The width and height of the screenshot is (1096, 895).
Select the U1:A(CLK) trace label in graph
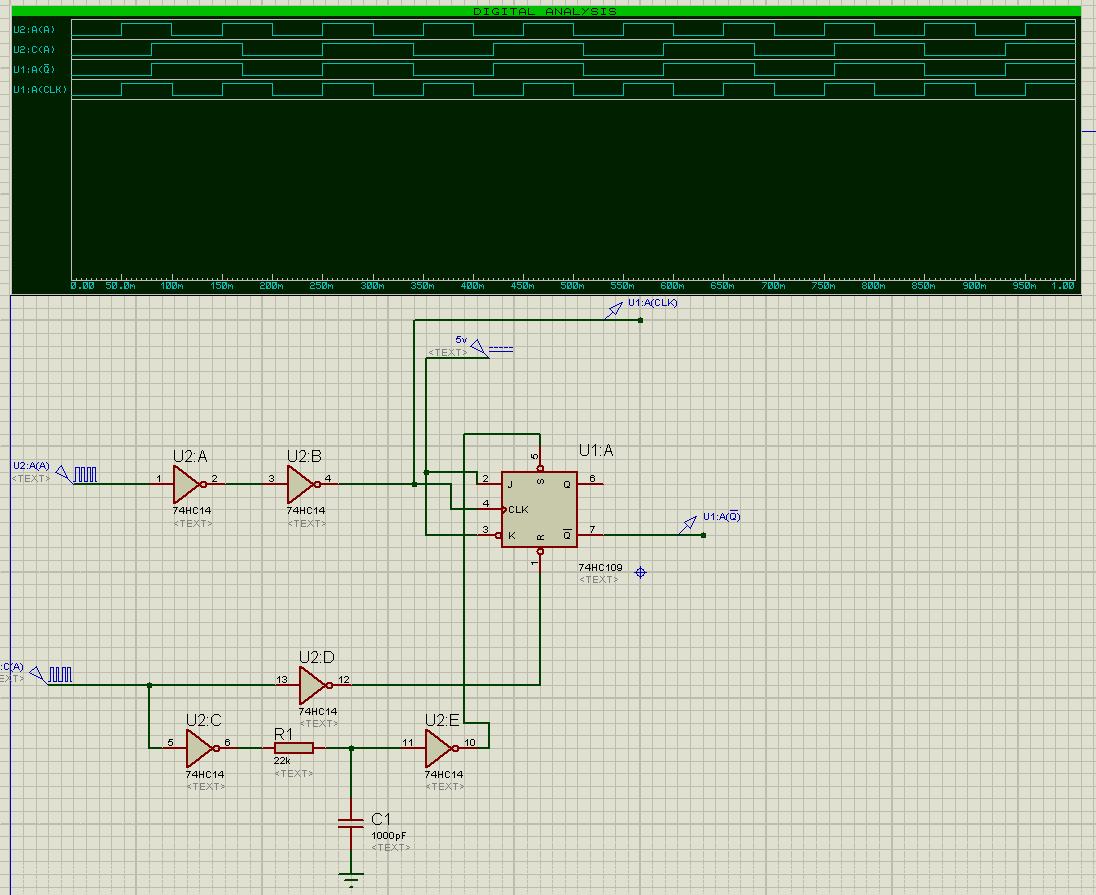click(39, 90)
